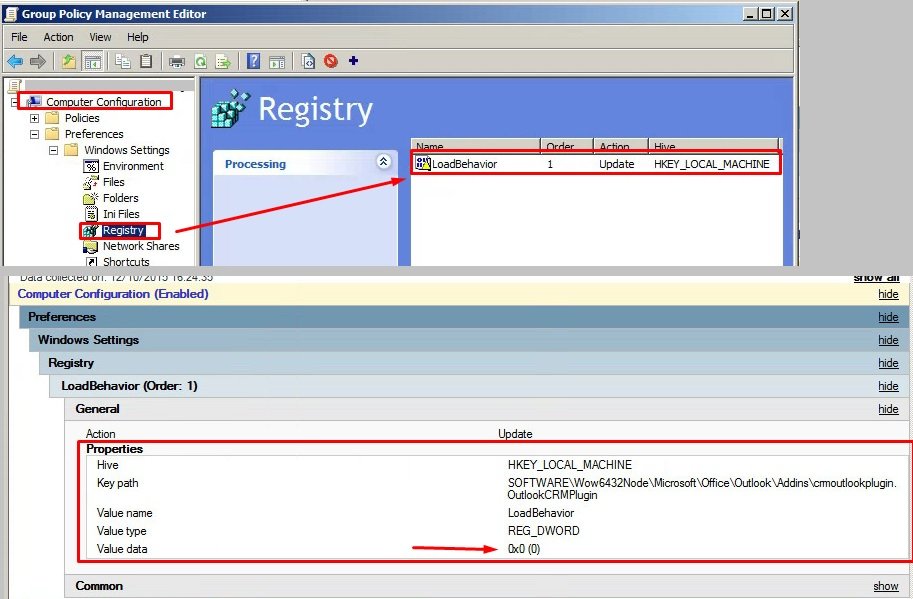Select the LoadBehavior registry entry row
The width and height of the screenshot is (913, 599).
click(x=464, y=164)
